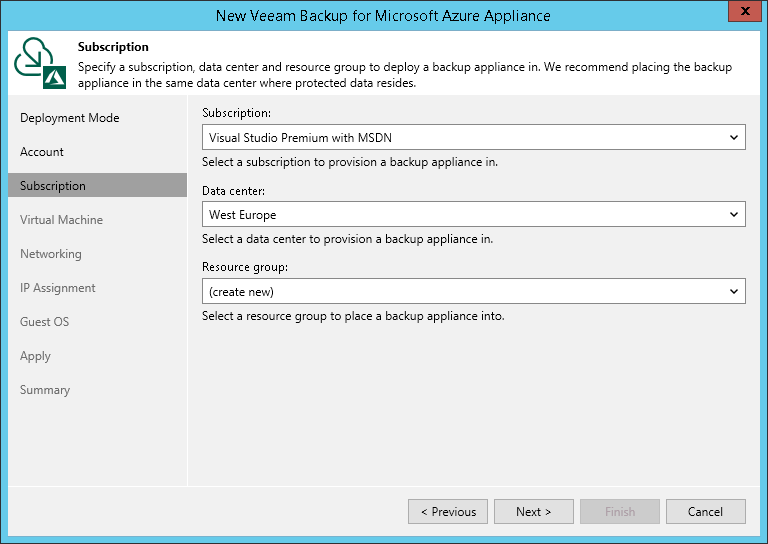
Task: Go to the Deployment Mode step
Action: point(70,118)
